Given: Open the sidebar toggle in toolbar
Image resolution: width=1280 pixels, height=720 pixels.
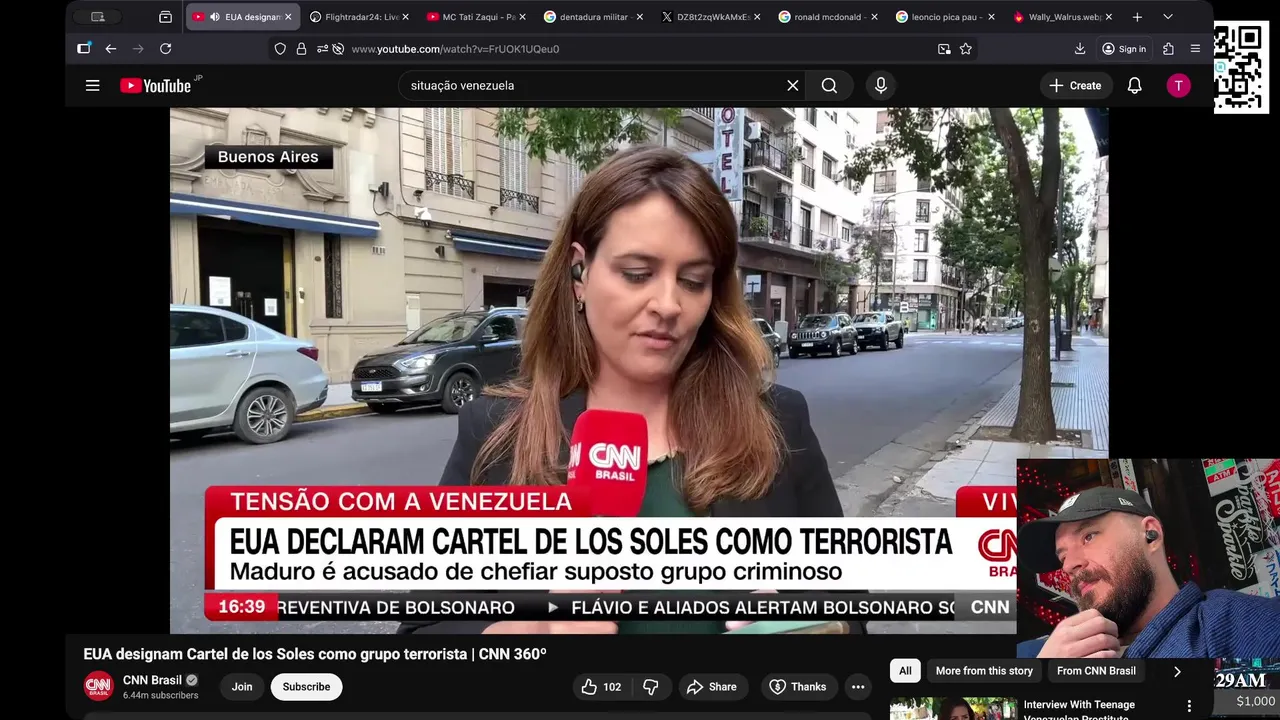Looking at the screenshot, I should pyautogui.click(x=84, y=49).
